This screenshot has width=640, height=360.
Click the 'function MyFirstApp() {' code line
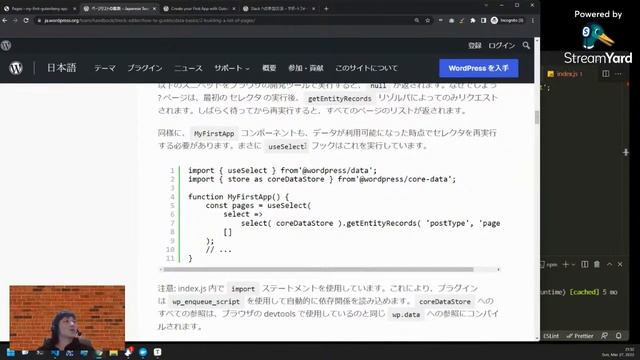[238, 197]
